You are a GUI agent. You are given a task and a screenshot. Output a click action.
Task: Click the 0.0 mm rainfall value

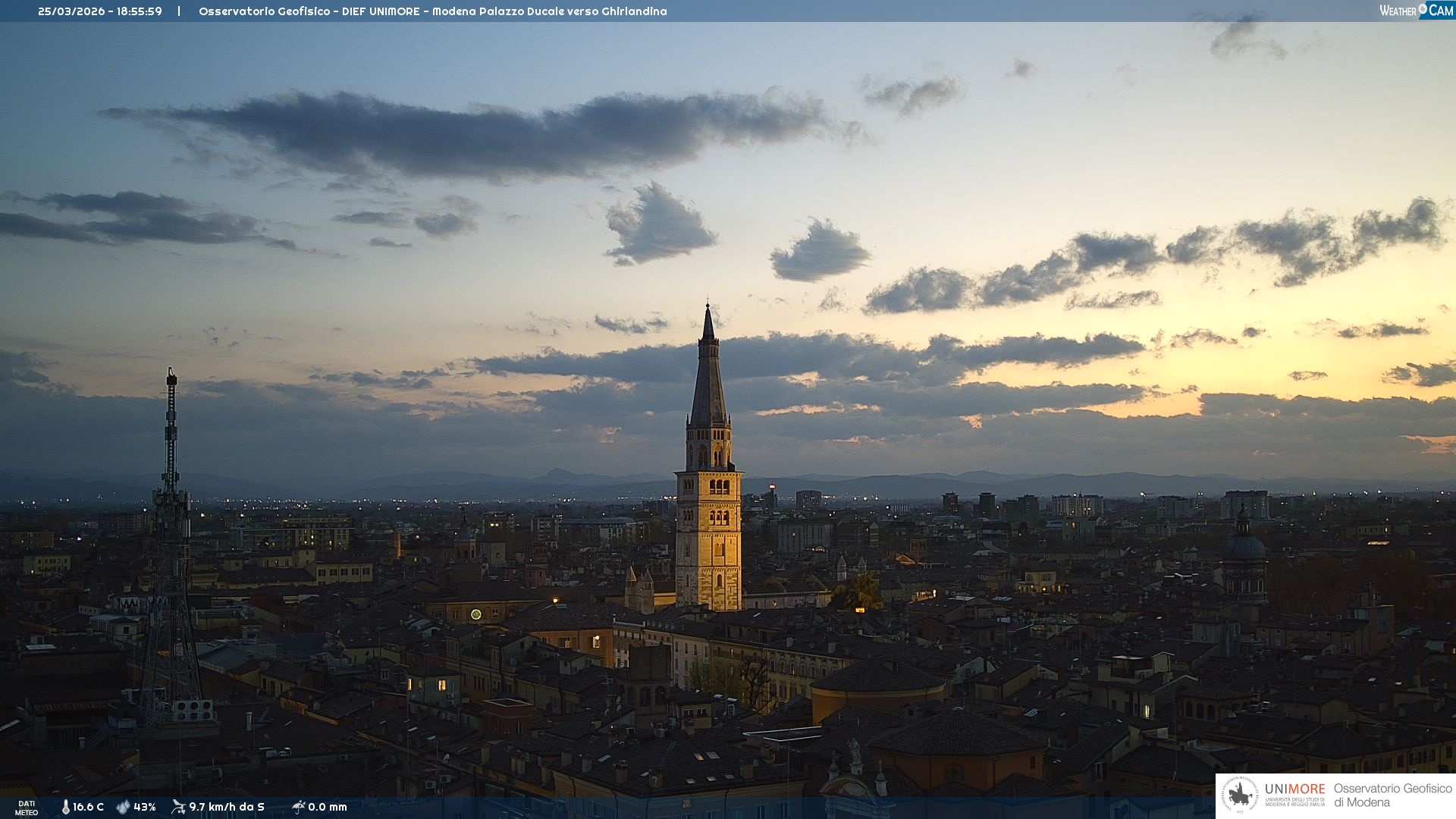click(328, 807)
